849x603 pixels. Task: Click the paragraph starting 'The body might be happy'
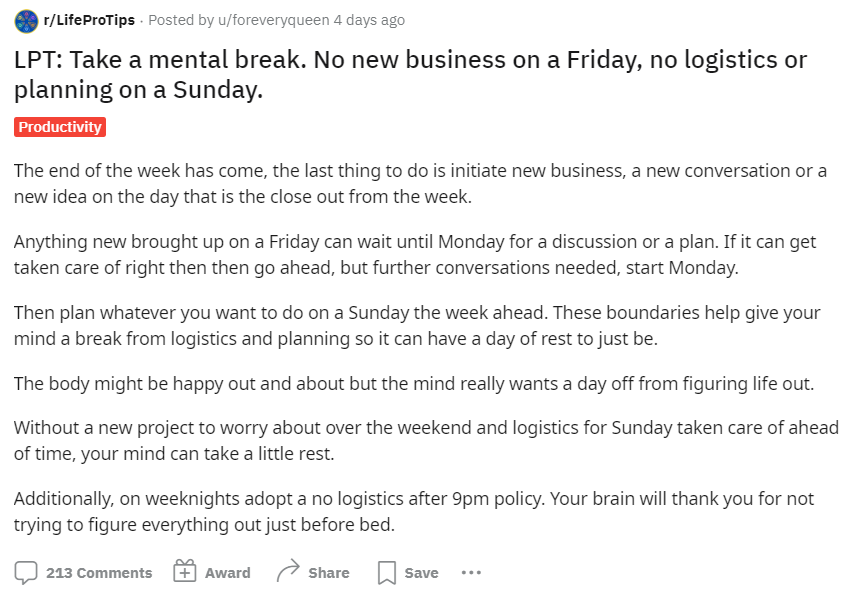point(414,384)
